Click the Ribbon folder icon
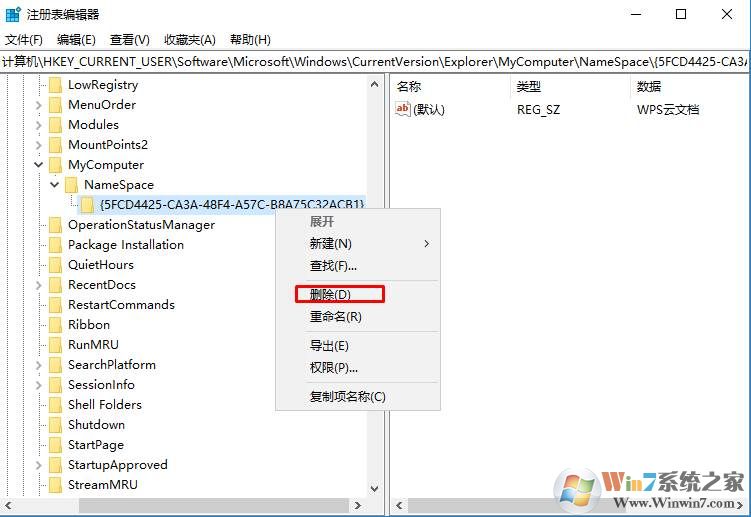 [56, 325]
